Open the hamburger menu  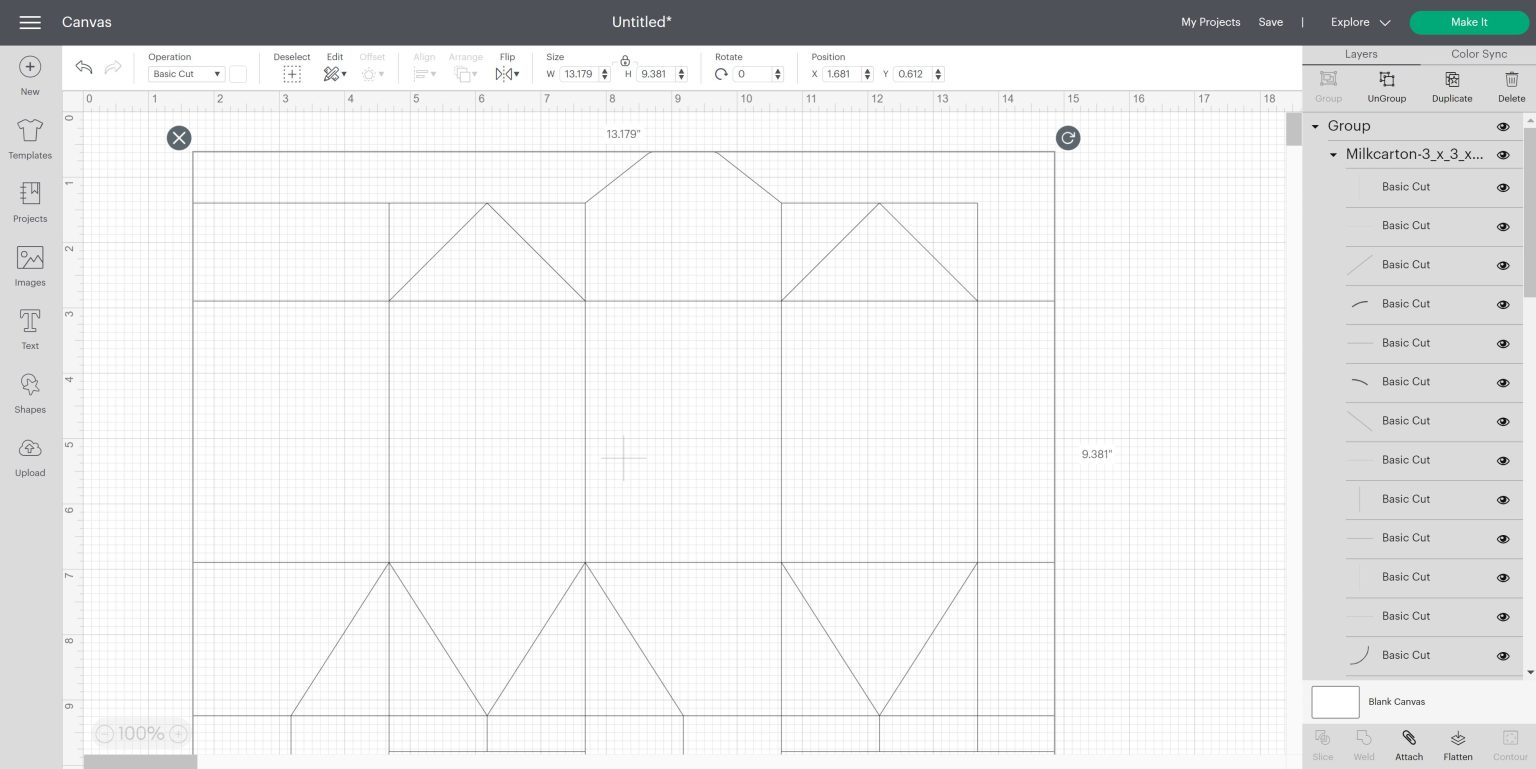(x=30, y=22)
